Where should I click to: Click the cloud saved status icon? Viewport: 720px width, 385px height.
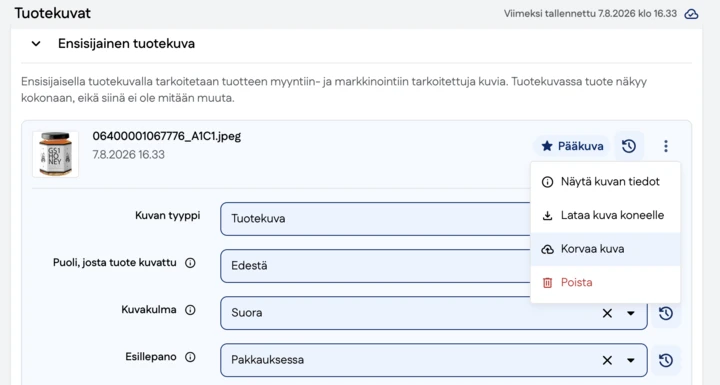[x=691, y=14]
